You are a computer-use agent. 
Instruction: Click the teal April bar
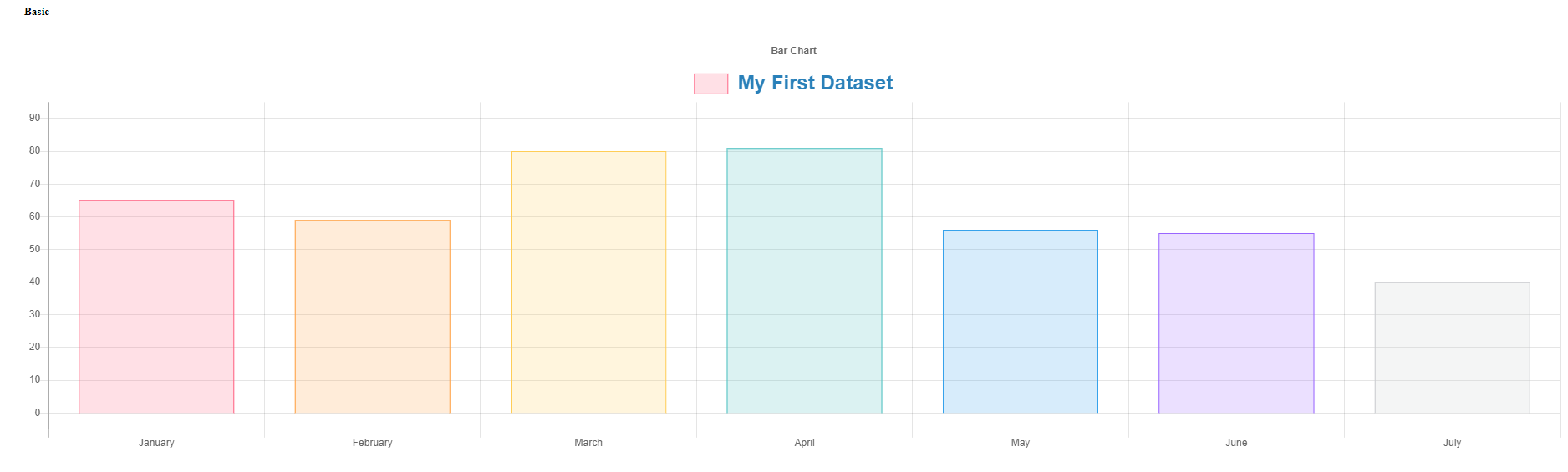[x=804, y=281]
